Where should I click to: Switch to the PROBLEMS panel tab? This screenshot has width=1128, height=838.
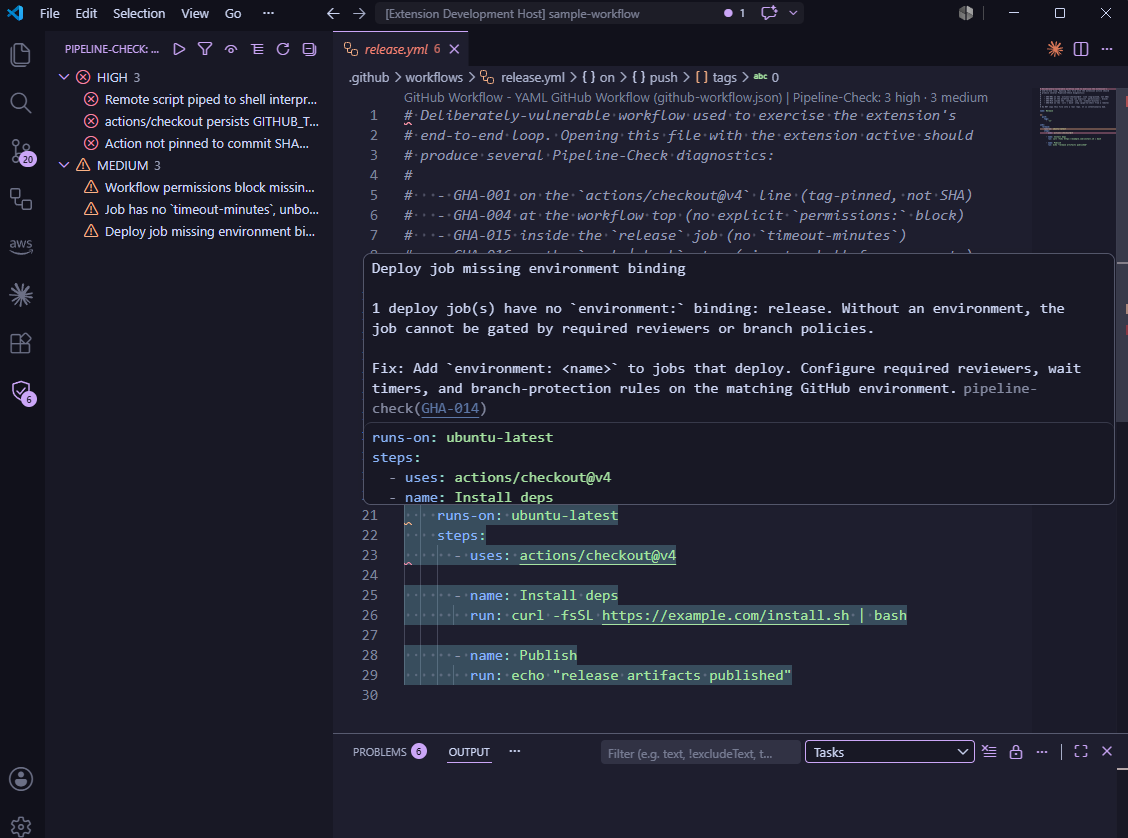pos(389,752)
